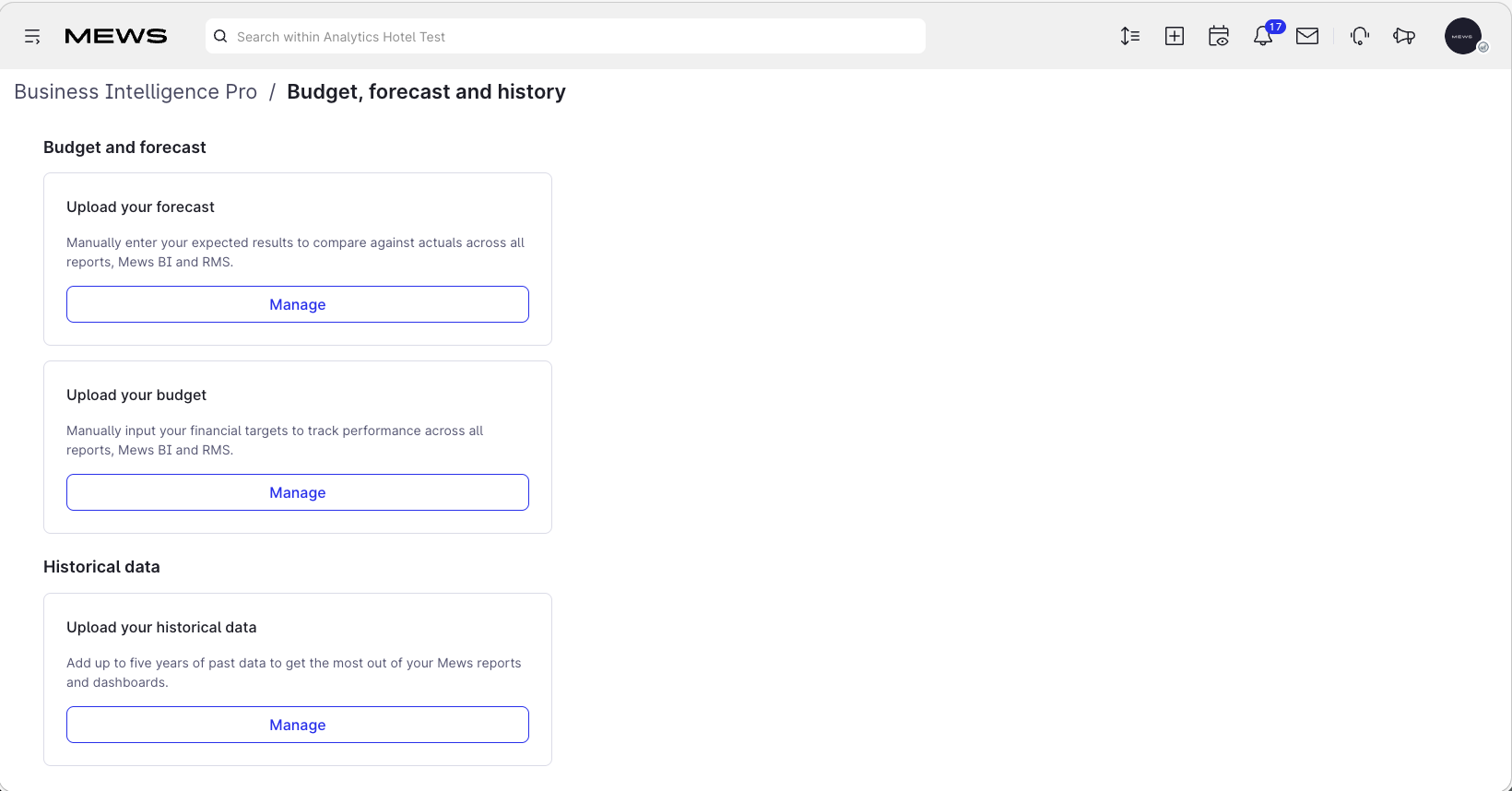Click Manage under Upload your historical data
This screenshot has width=1512, height=791.
coord(298,725)
